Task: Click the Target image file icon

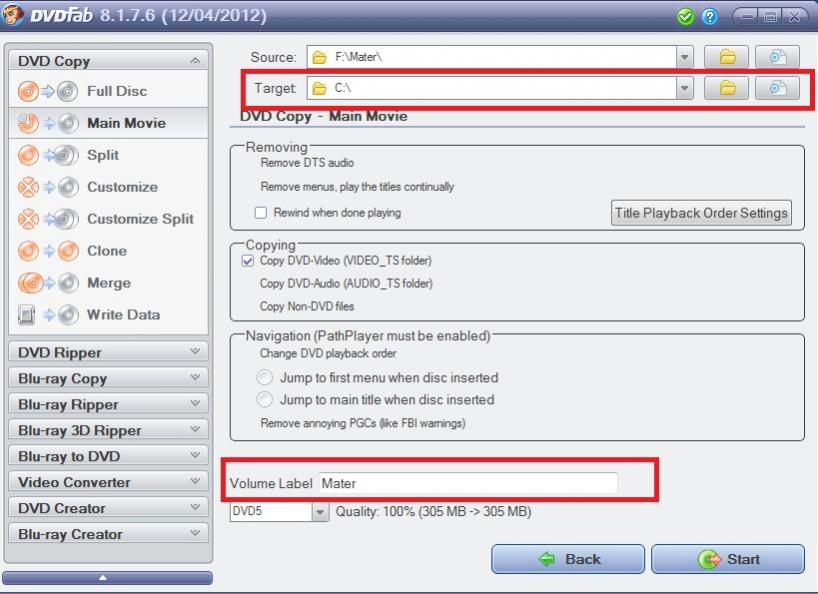Action: click(x=777, y=88)
